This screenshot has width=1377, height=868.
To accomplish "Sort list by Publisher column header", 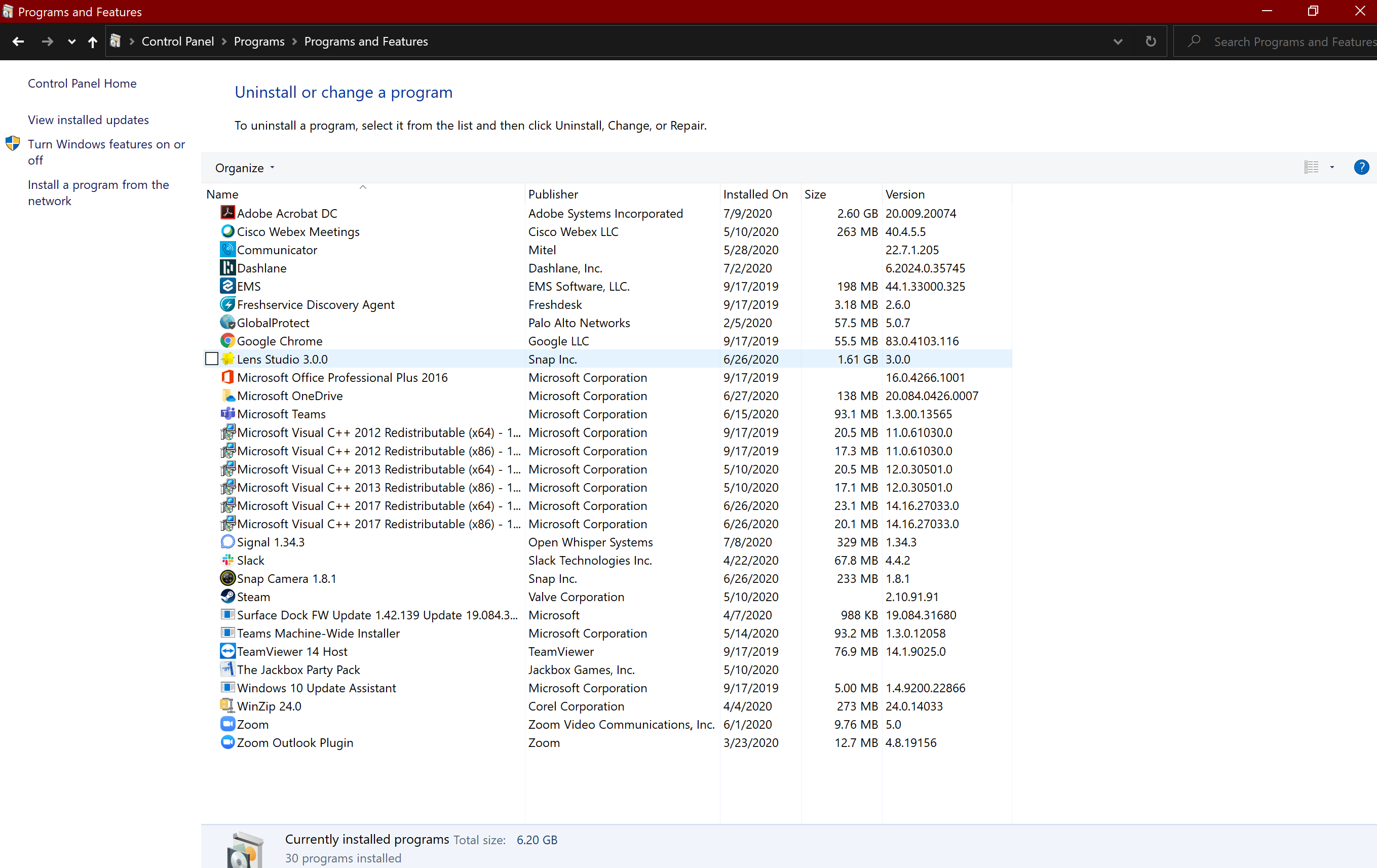I will 552,194.
